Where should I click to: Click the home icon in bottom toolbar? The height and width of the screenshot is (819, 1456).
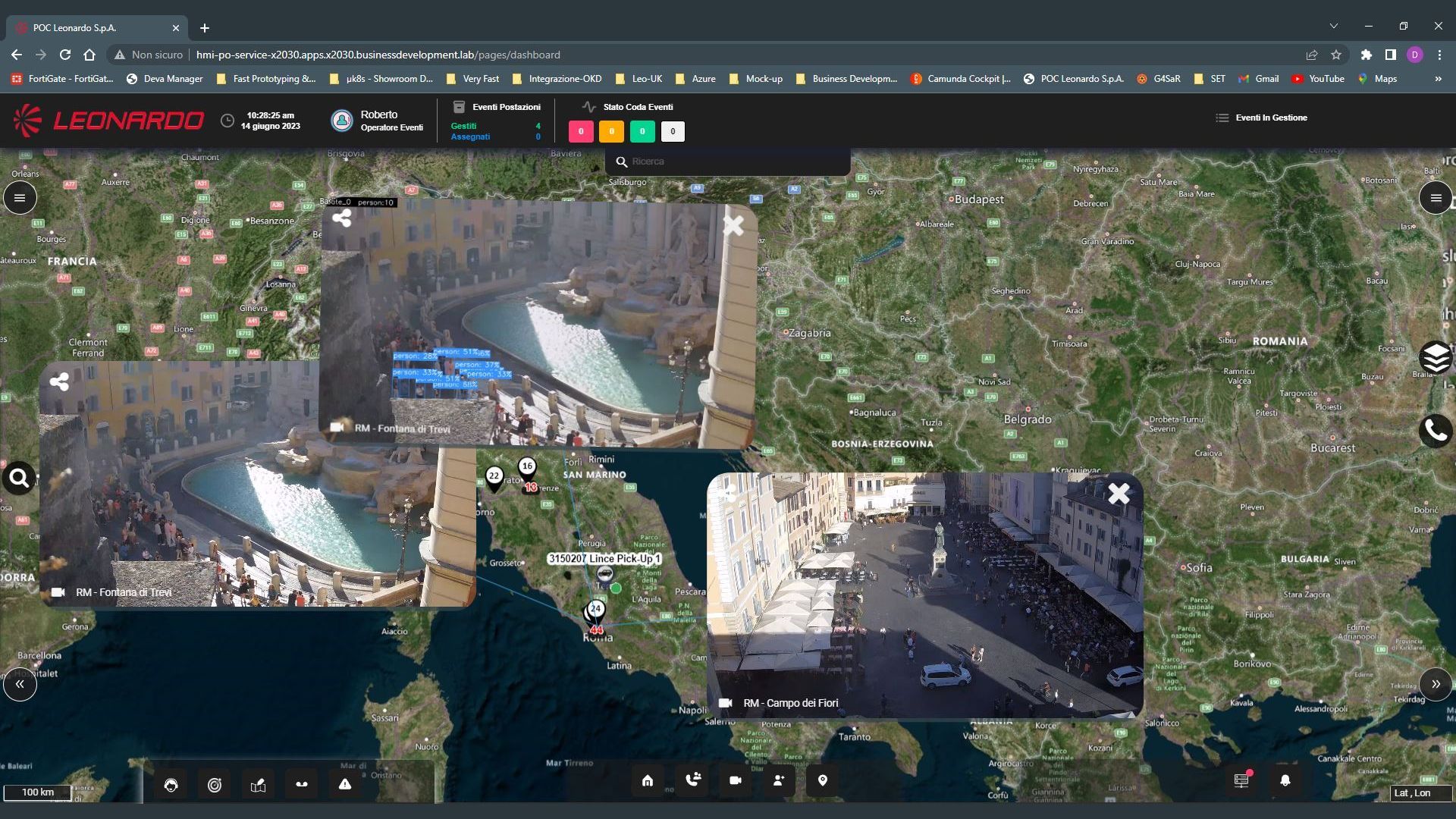click(648, 780)
